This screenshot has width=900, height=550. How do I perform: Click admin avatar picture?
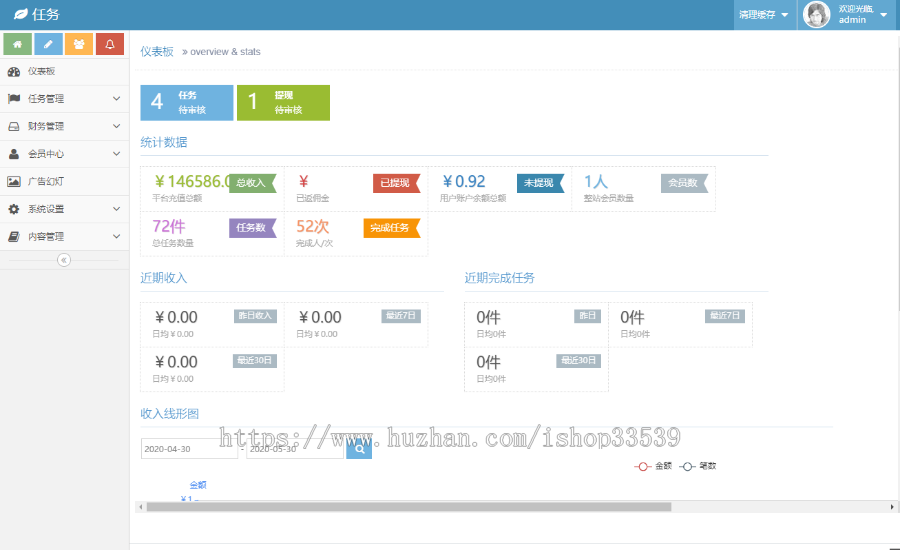[x=816, y=14]
